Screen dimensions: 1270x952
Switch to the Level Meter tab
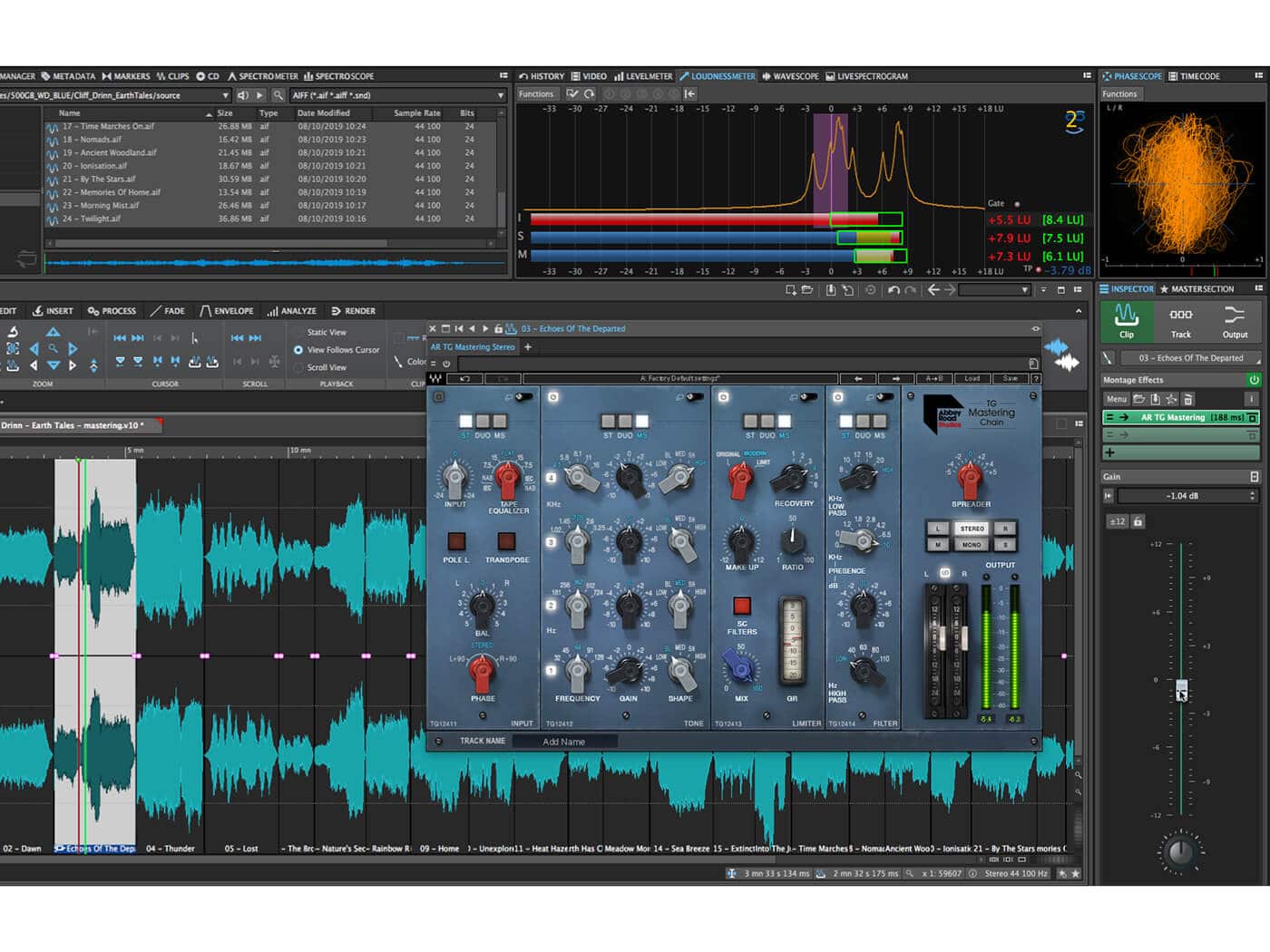coord(643,76)
